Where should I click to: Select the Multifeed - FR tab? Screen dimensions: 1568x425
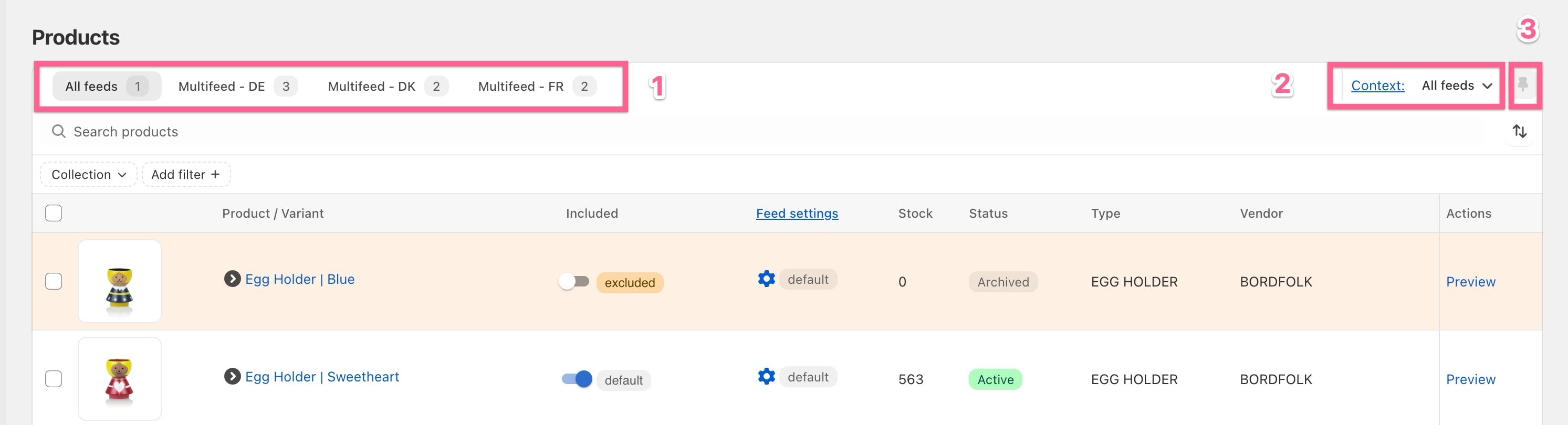536,87
